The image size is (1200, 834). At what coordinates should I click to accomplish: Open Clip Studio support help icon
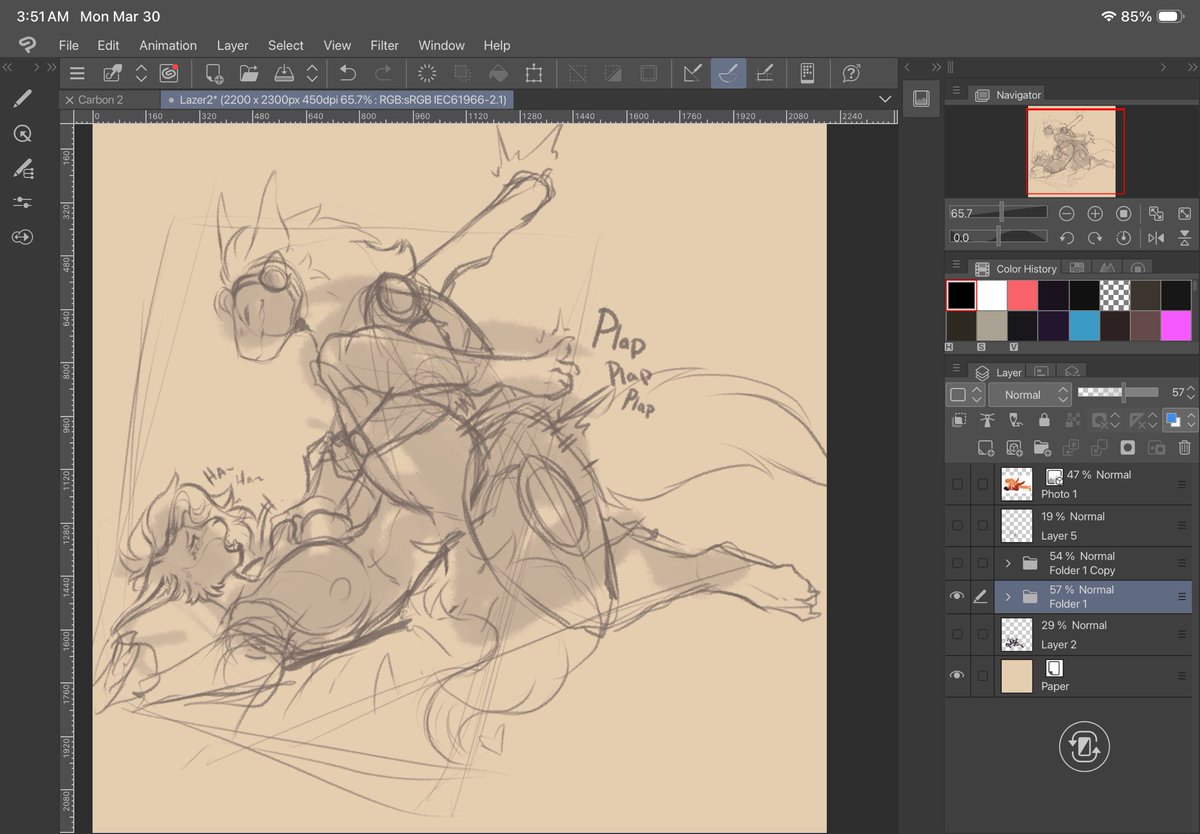(x=852, y=73)
